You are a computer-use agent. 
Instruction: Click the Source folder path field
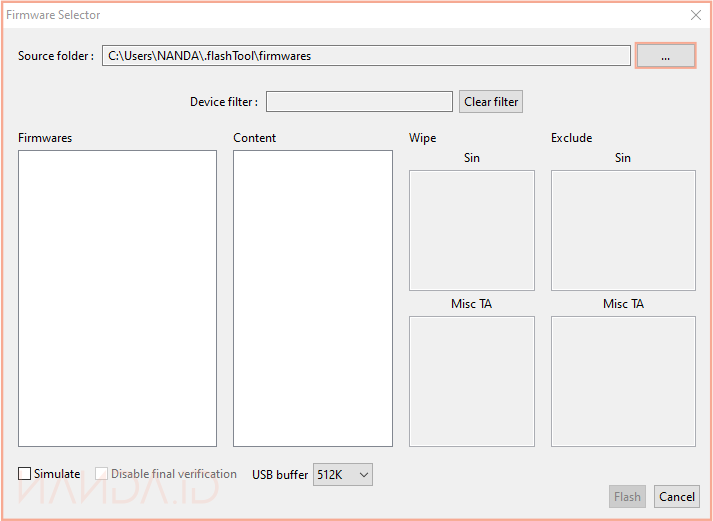366,56
